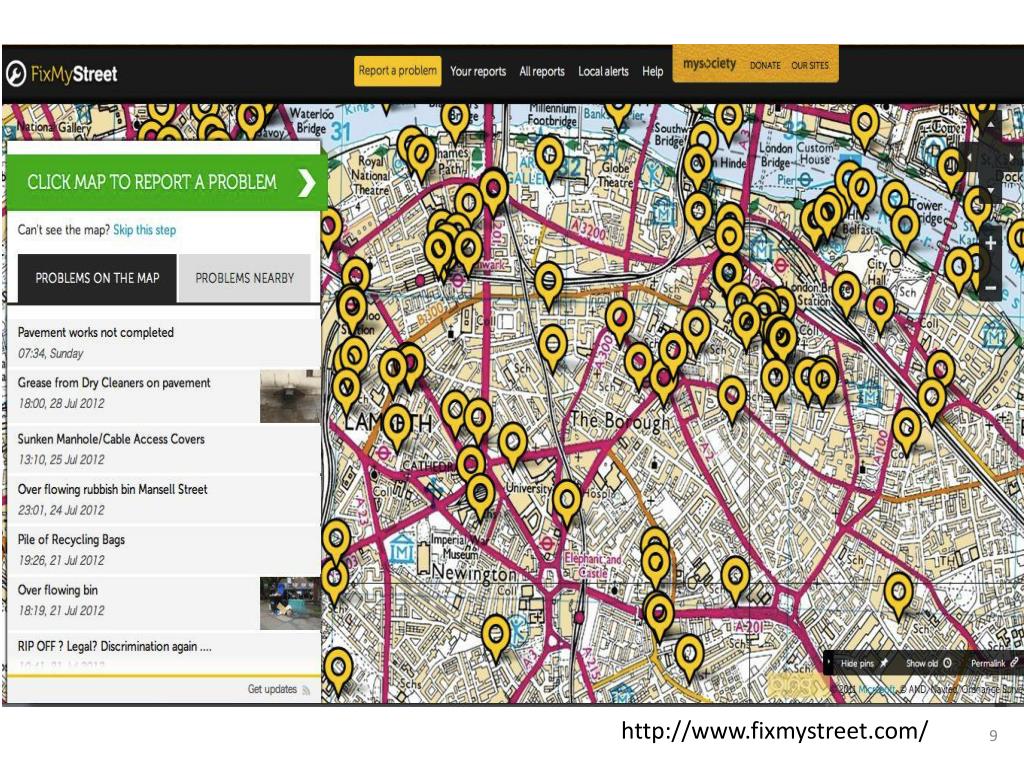Viewport: 1024px width, 768px height.
Task: Pan the map up with the arrow
Action: point(991,123)
